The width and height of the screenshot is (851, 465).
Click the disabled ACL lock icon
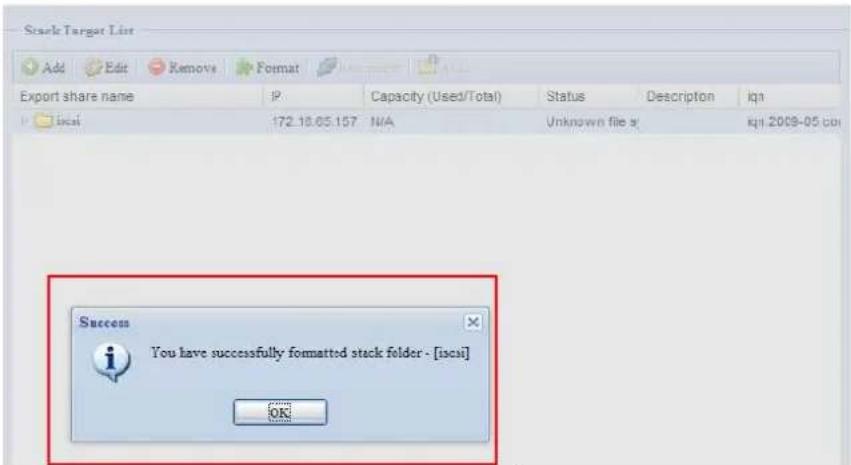coord(428,66)
